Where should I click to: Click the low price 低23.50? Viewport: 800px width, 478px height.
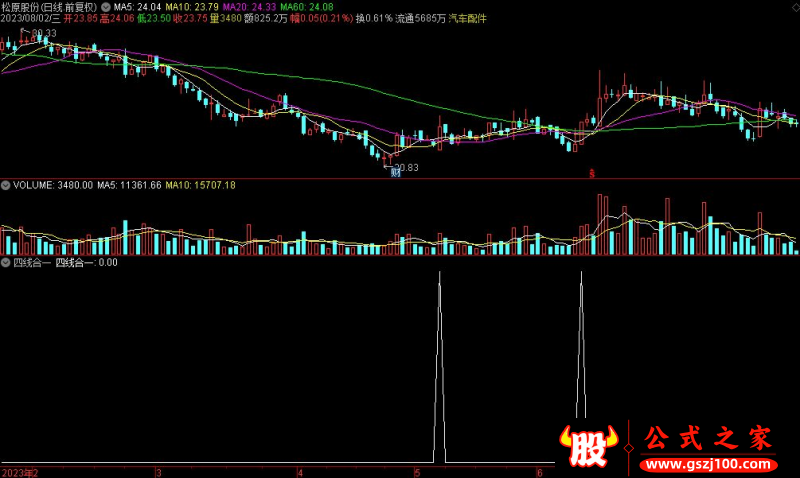click(154, 19)
